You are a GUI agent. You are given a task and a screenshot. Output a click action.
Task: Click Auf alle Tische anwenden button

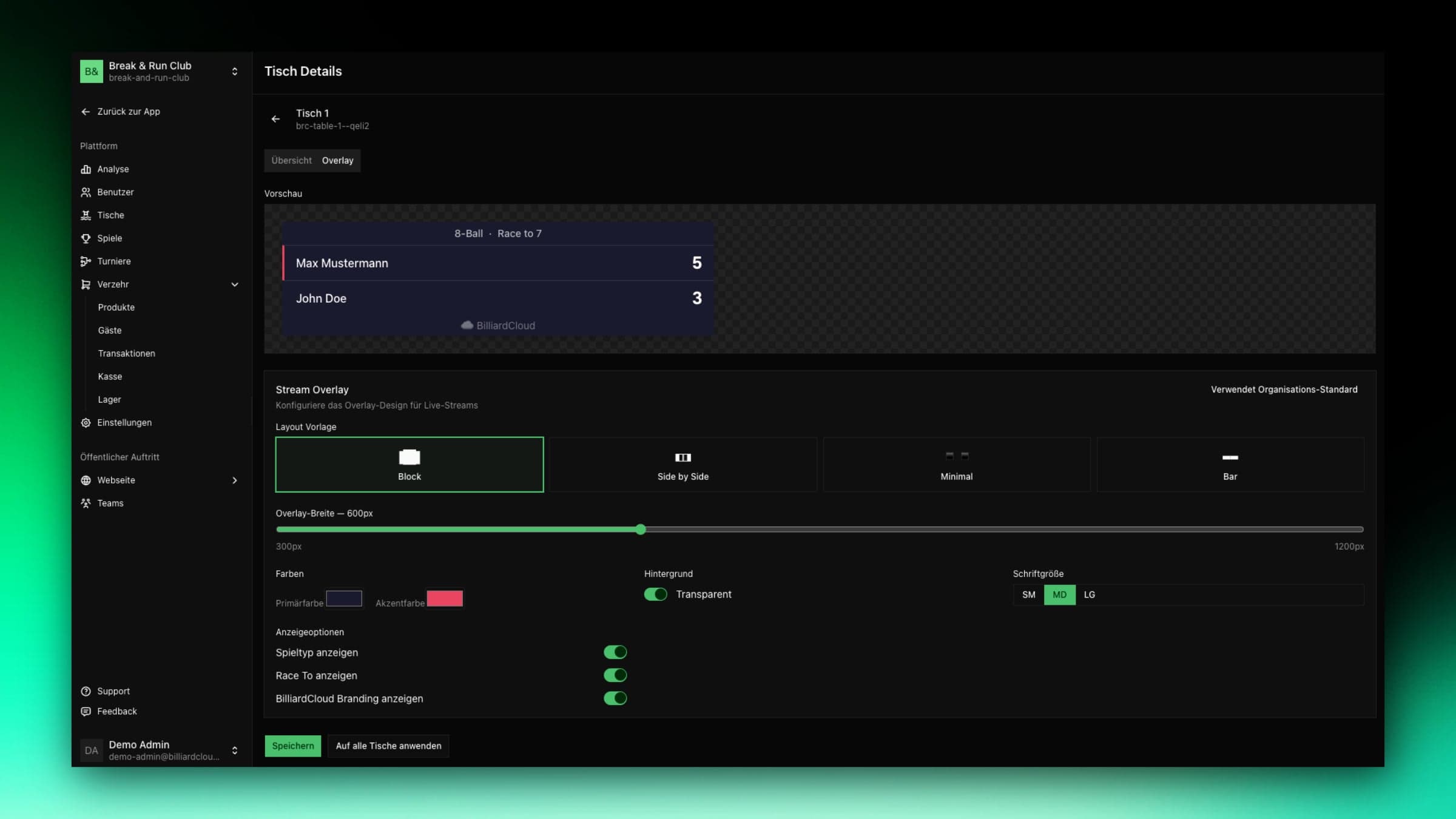[x=388, y=746]
